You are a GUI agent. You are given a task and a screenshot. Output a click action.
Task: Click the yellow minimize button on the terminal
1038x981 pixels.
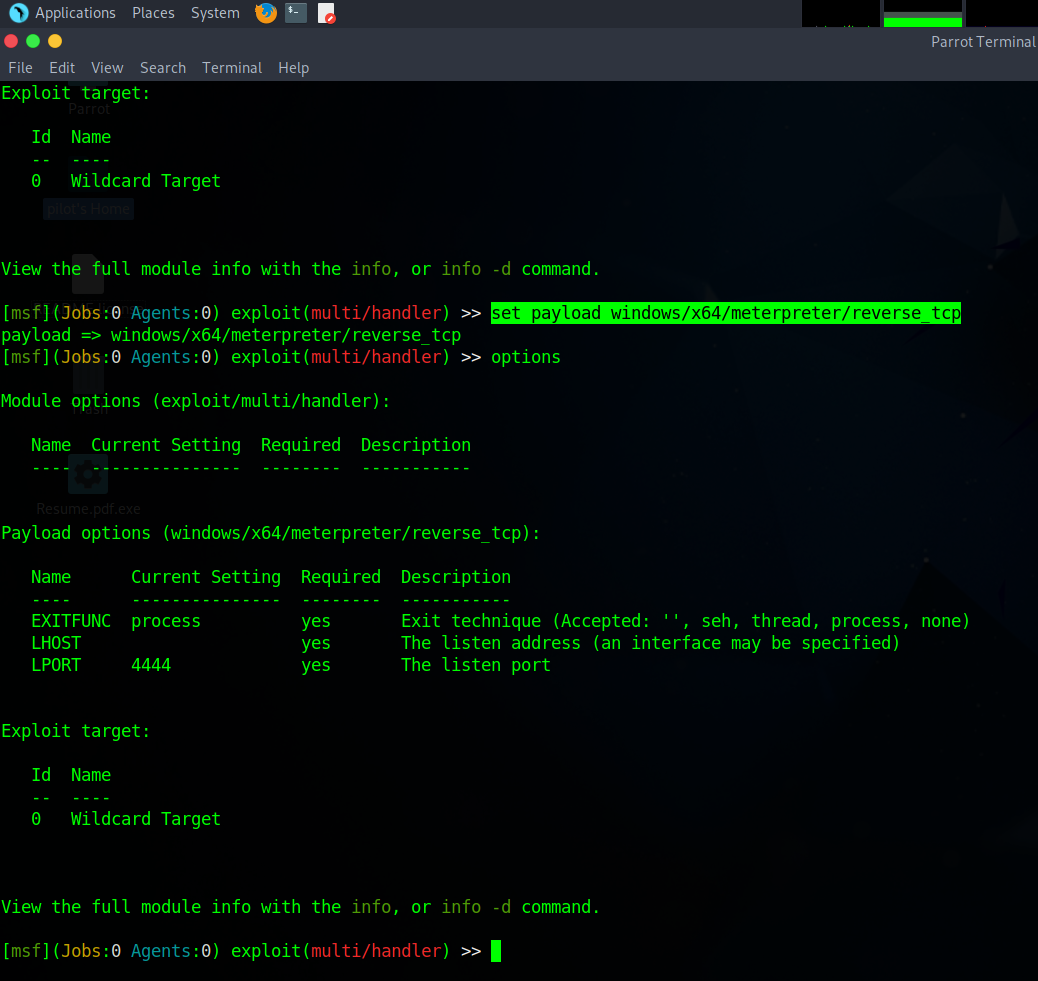[54, 41]
